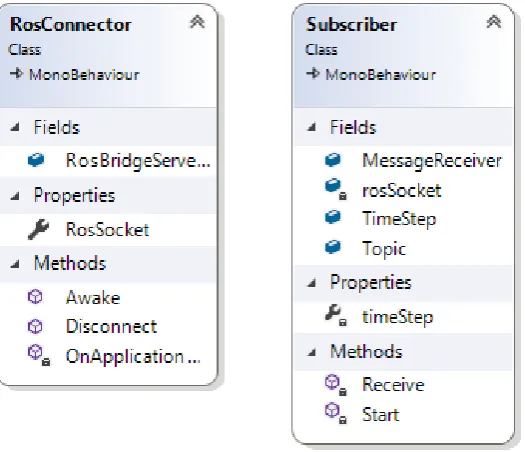The image size is (525, 452).
Task: Click MonoBehaviour base type under RosConnector
Action: 84,74
